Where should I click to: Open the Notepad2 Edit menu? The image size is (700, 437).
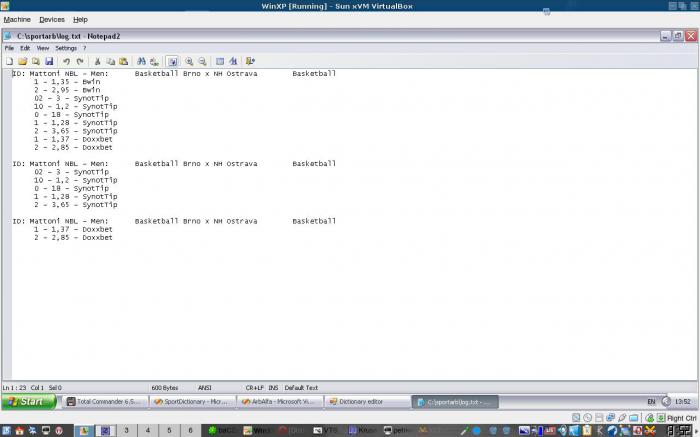coord(25,48)
